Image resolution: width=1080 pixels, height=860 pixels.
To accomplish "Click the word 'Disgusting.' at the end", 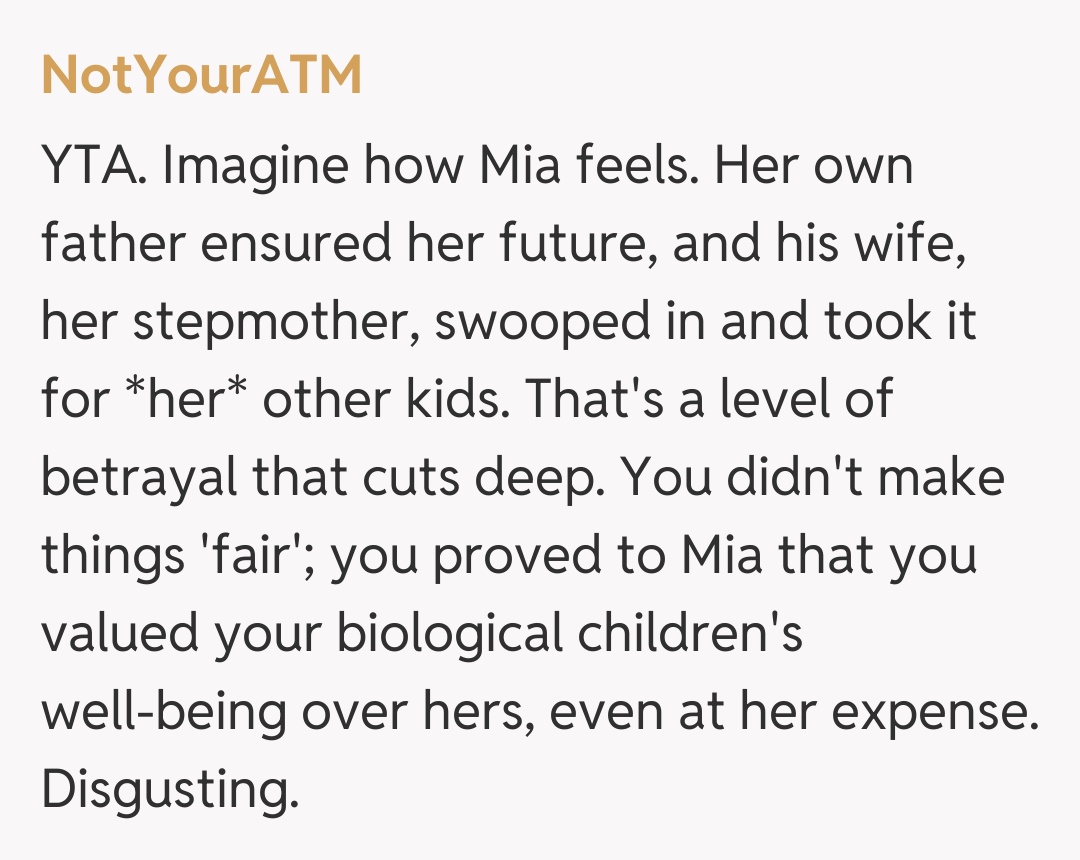I will tap(170, 791).
